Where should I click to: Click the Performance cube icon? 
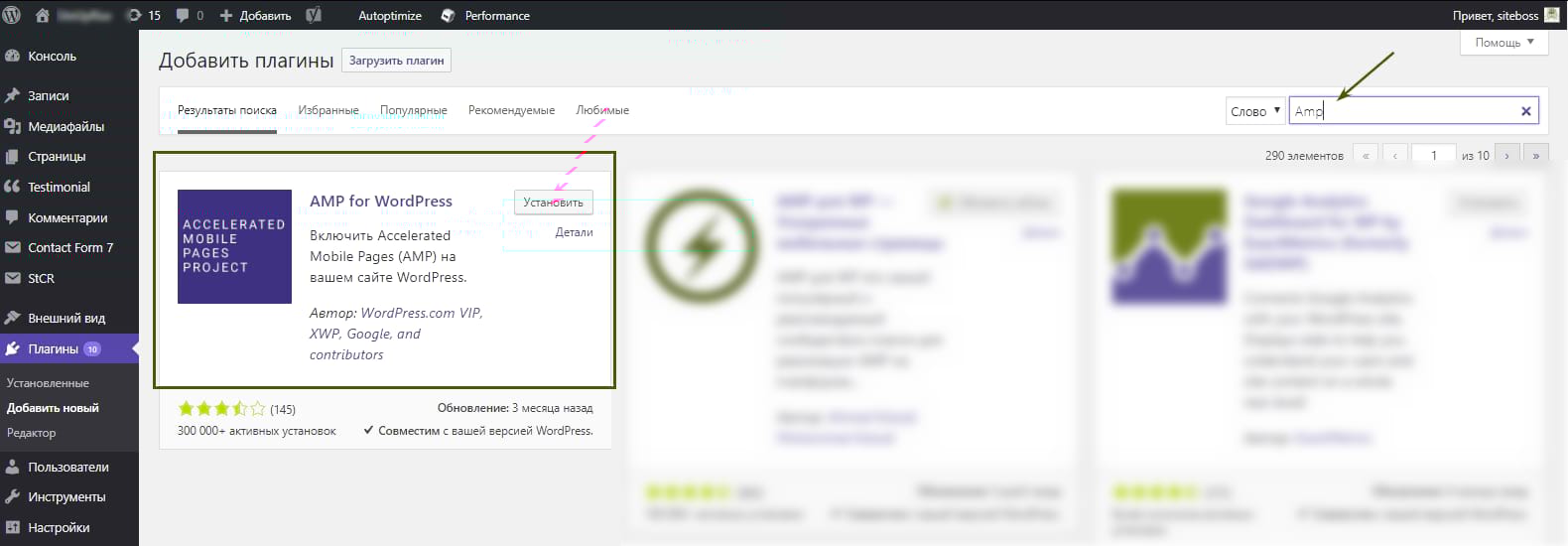tap(448, 15)
